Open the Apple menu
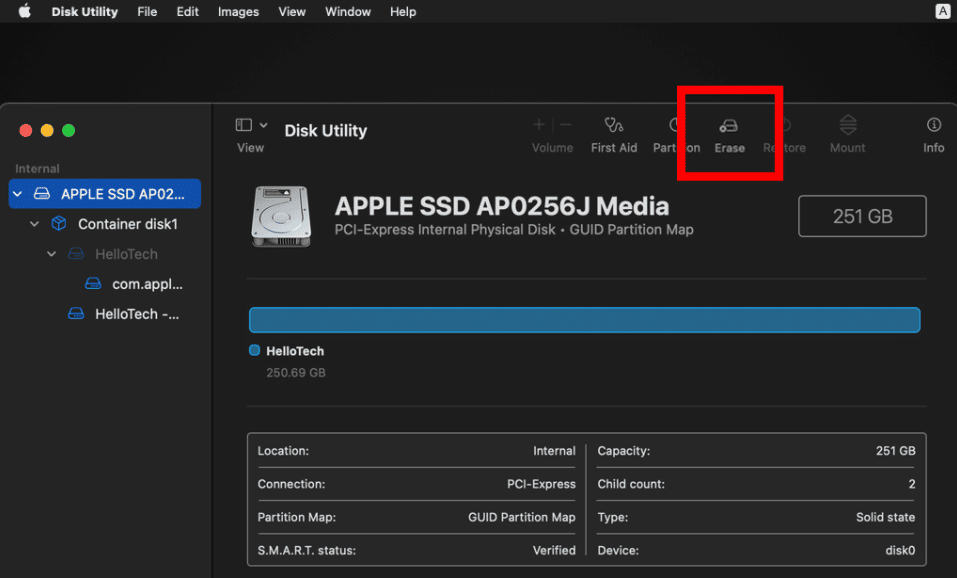This screenshot has width=957, height=578. point(24,11)
